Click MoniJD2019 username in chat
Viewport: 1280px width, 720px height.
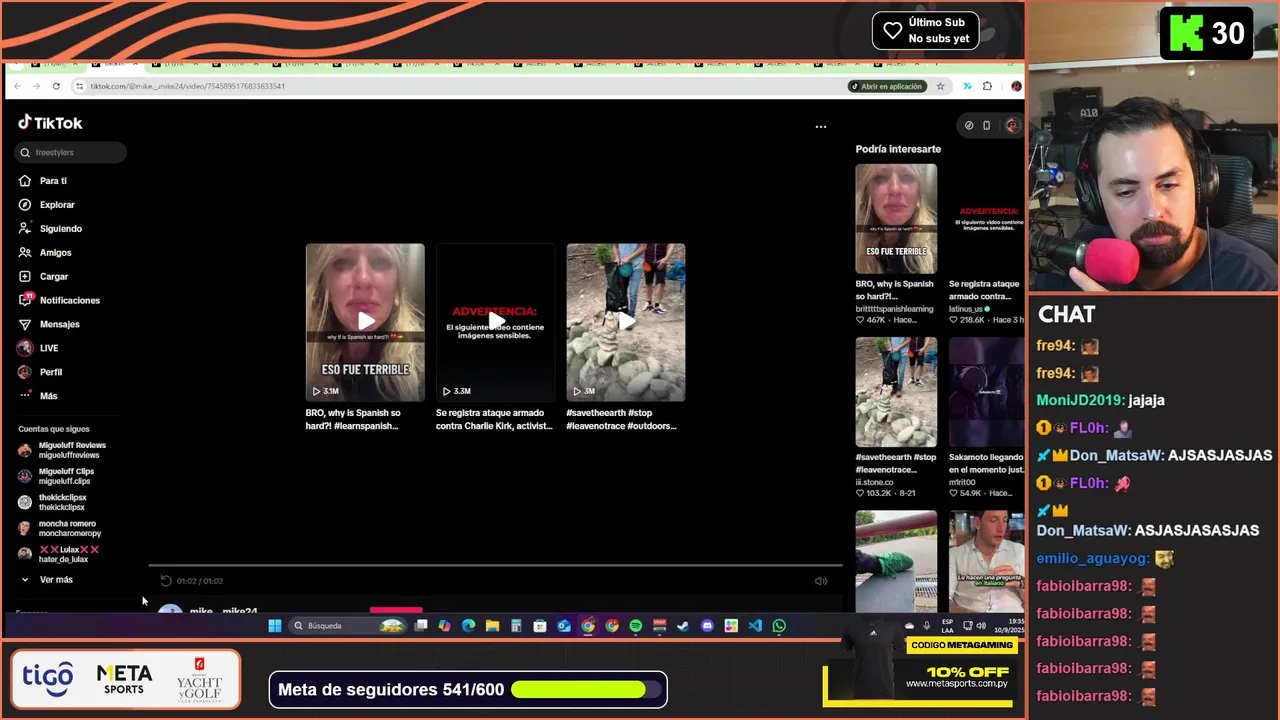click(1080, 400)
